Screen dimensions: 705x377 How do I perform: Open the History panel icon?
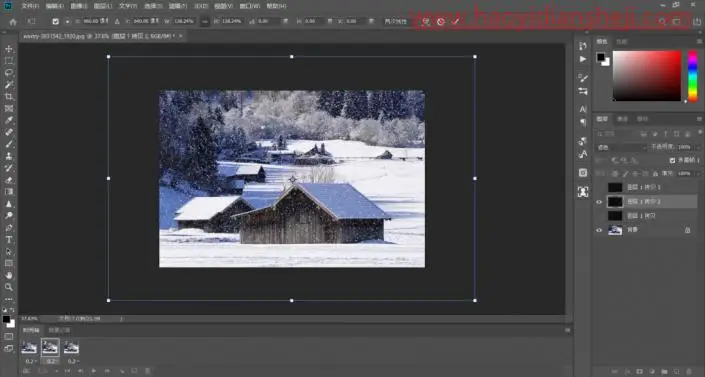(x=583, y=46)
